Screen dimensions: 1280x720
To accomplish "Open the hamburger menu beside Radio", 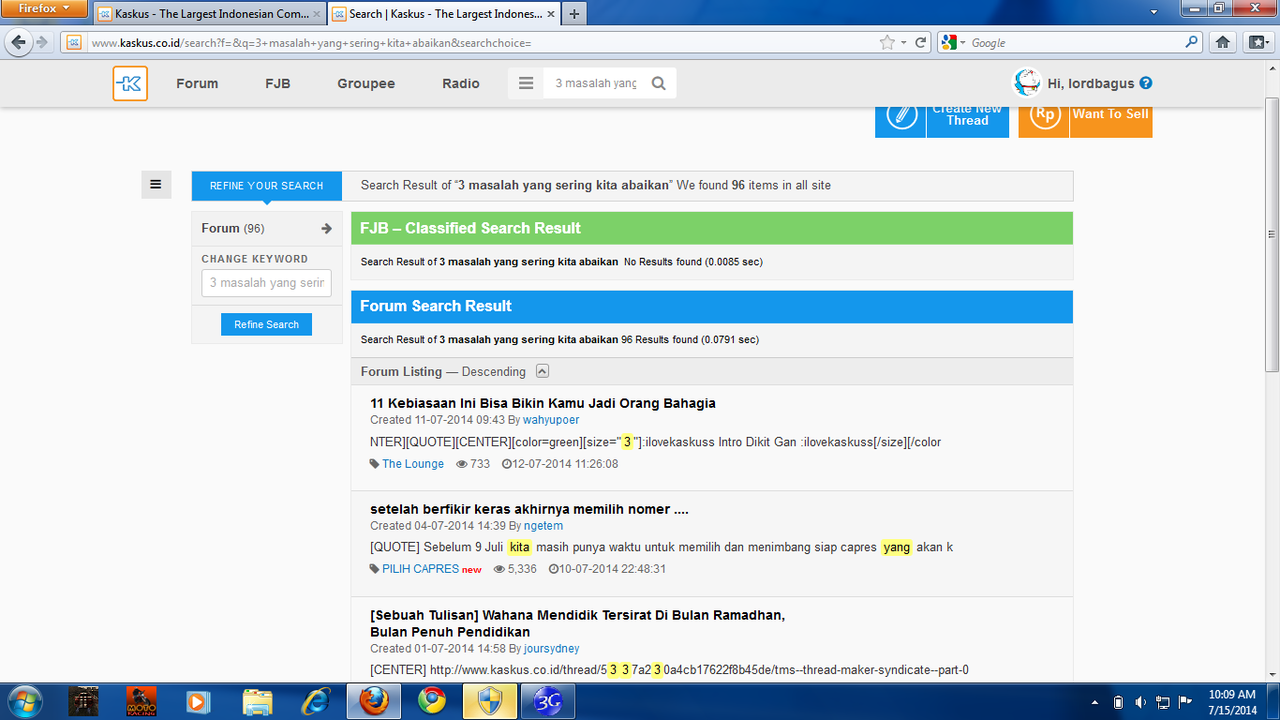I will coord(526,84).
